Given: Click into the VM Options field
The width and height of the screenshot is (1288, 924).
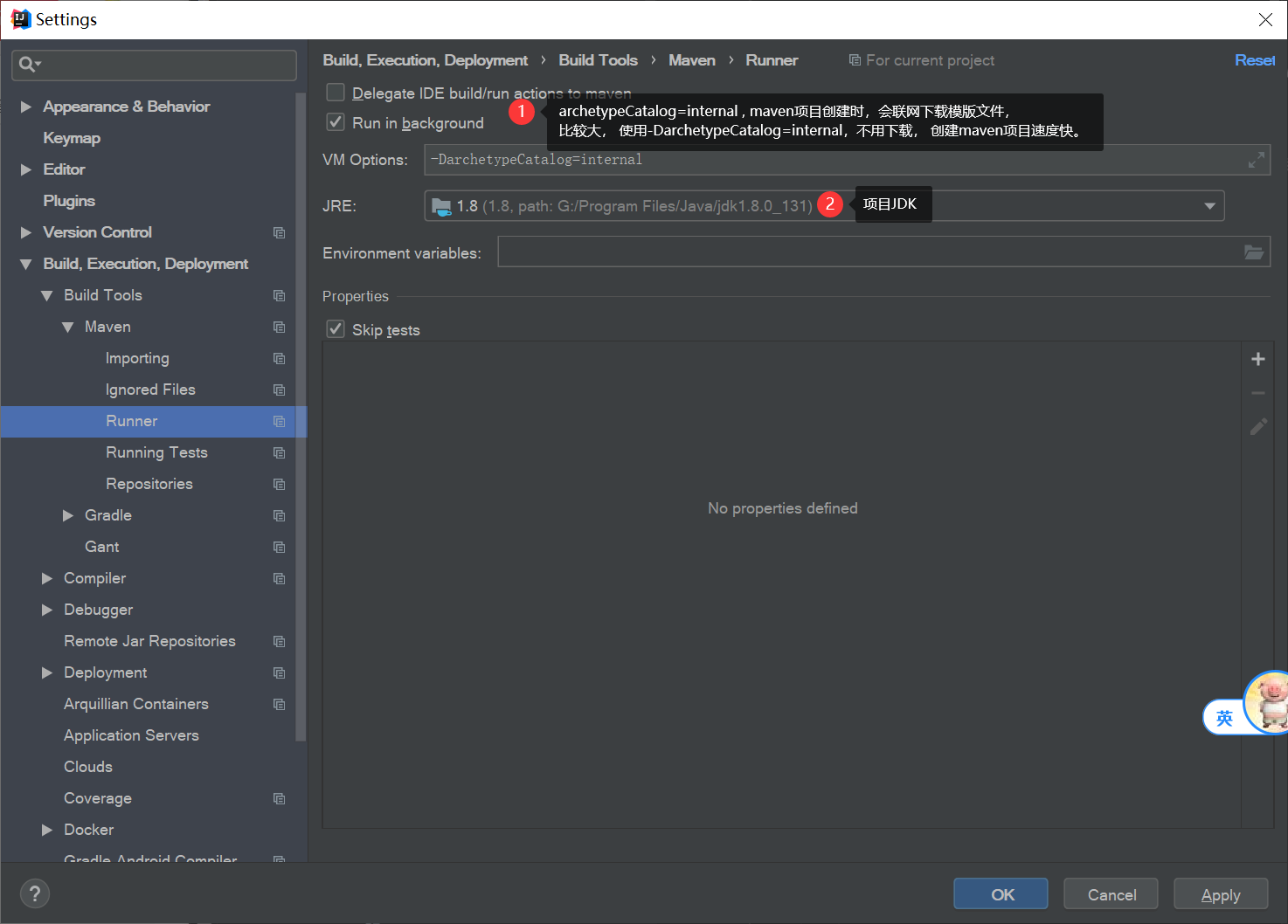Looking at the screenshot, I should (847, 160).
